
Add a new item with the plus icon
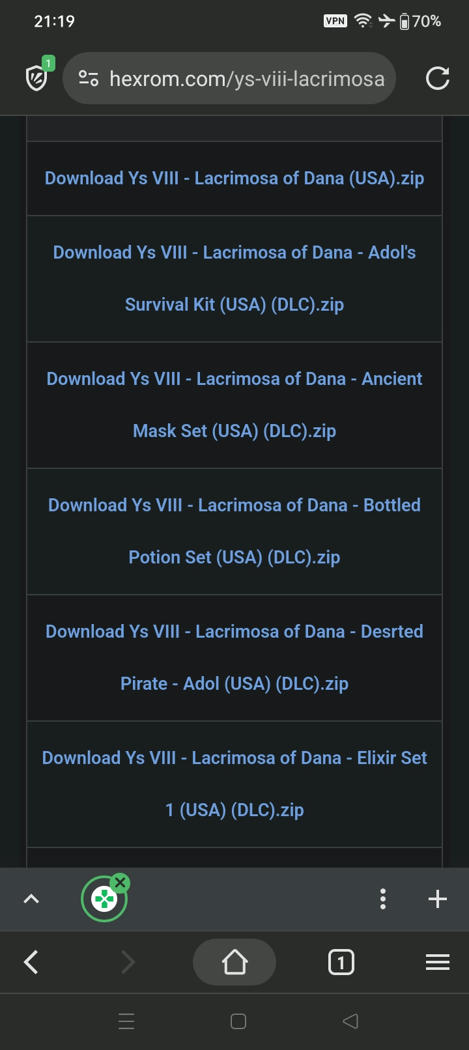437,899
